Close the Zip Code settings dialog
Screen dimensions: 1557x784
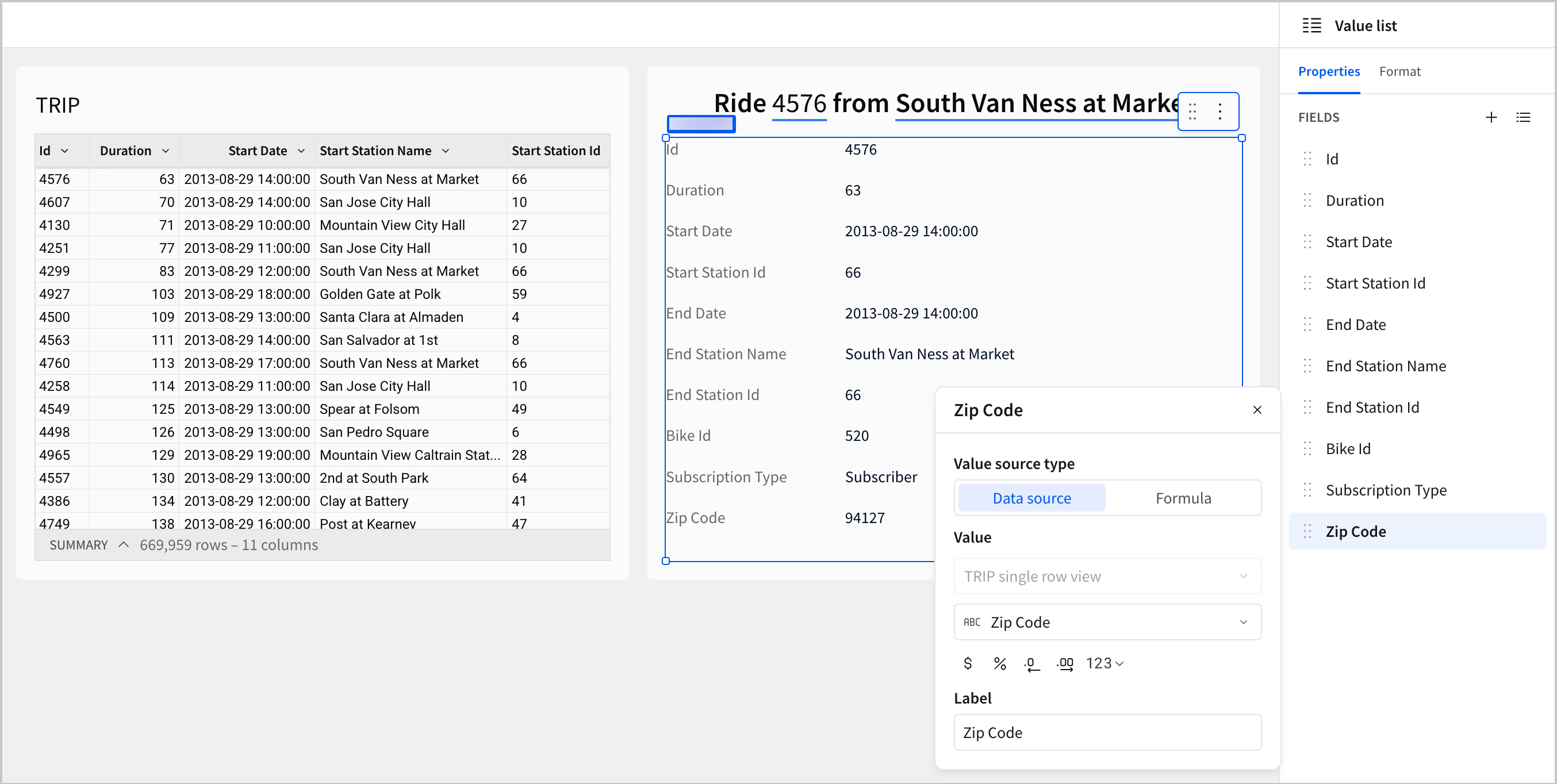(1258, 409)
